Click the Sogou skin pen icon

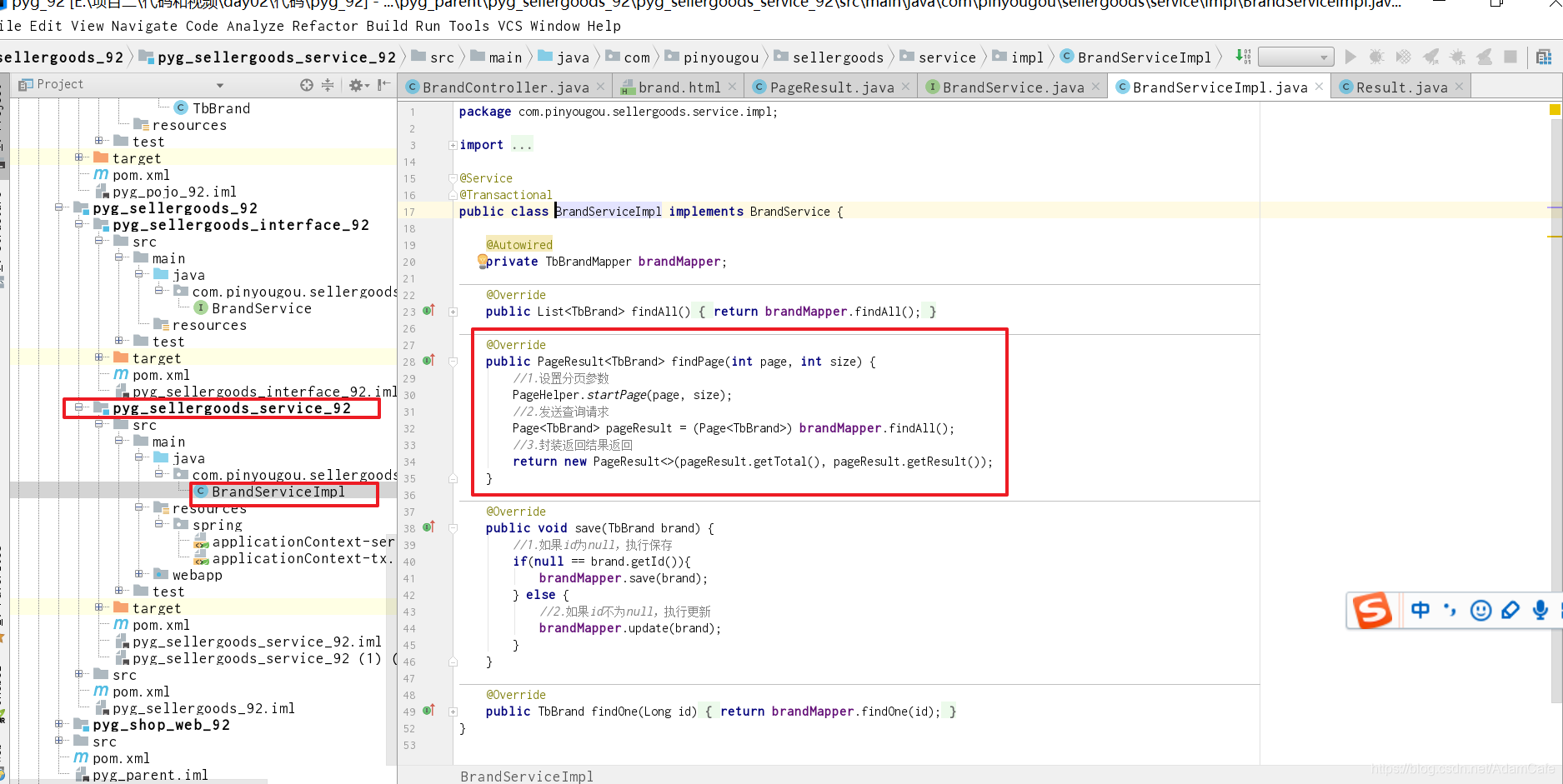[1510, 611]
